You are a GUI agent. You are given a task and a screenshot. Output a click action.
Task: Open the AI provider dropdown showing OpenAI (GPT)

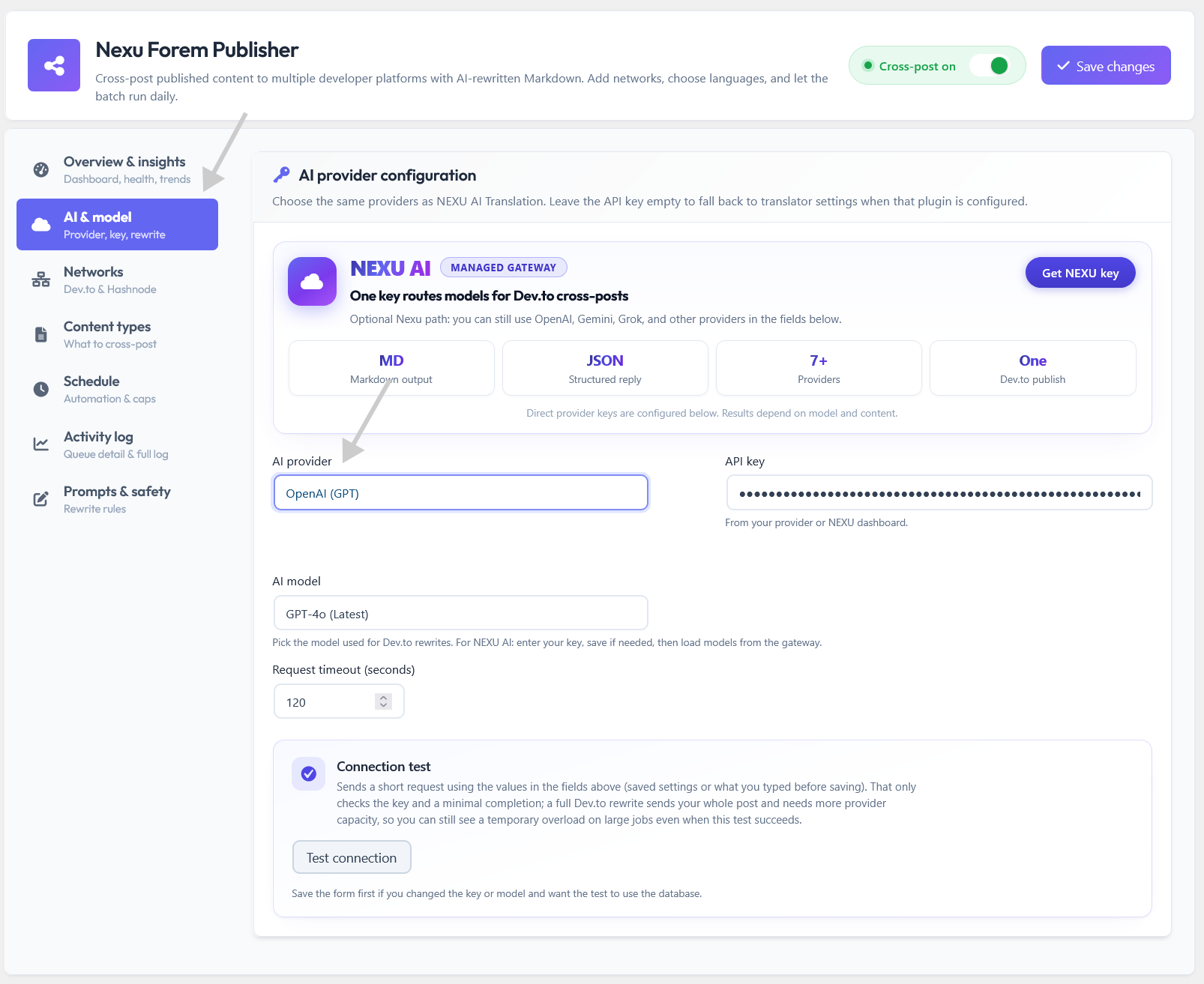click(461, 493)
